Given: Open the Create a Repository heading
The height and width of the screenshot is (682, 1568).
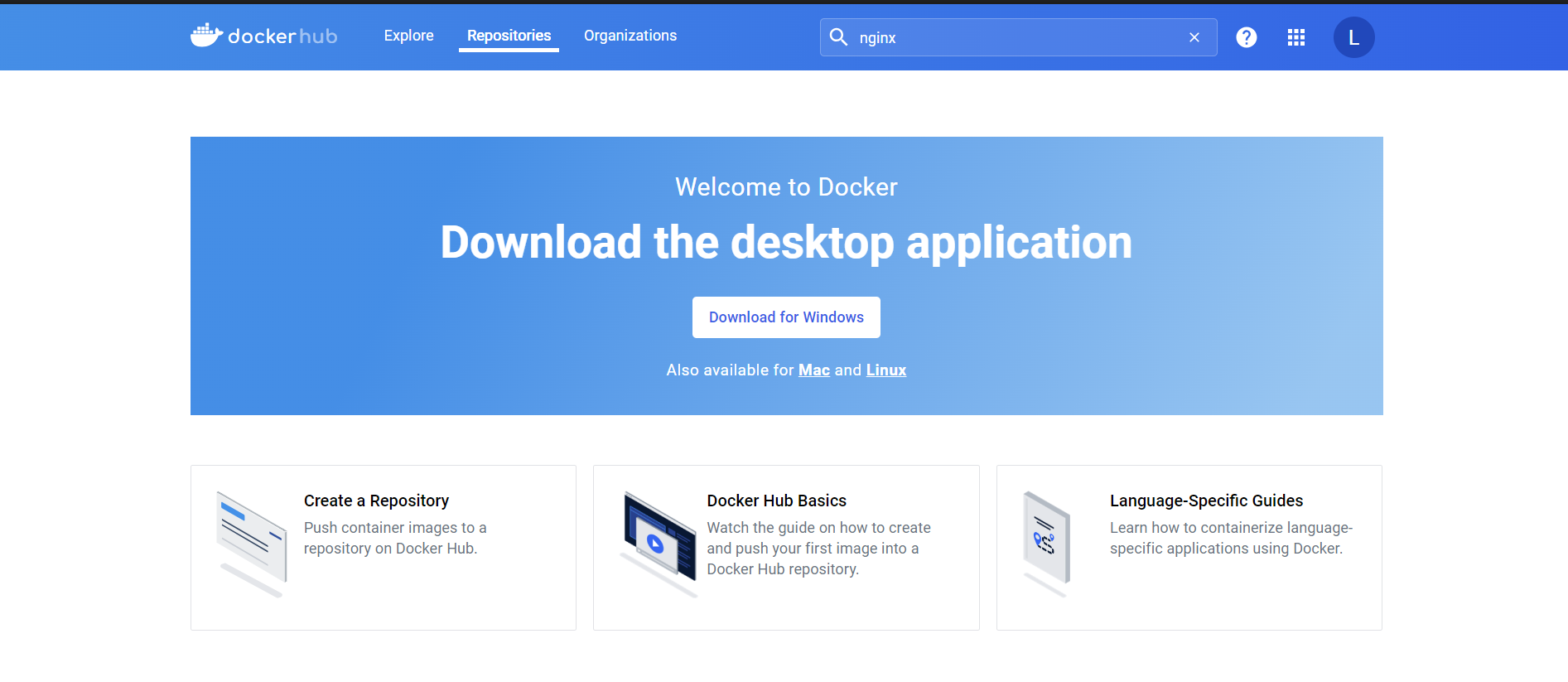Looking at the screenshot, I should 376,501.
